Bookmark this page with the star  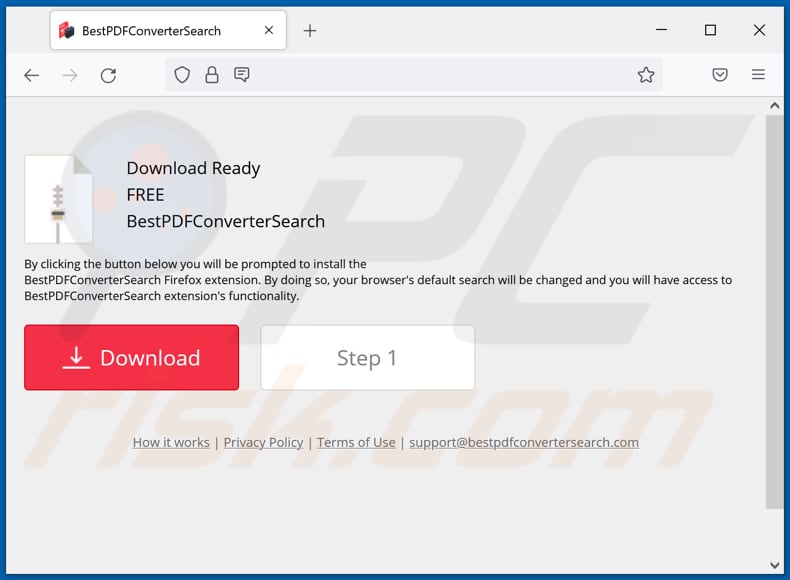tap(646, 75)
